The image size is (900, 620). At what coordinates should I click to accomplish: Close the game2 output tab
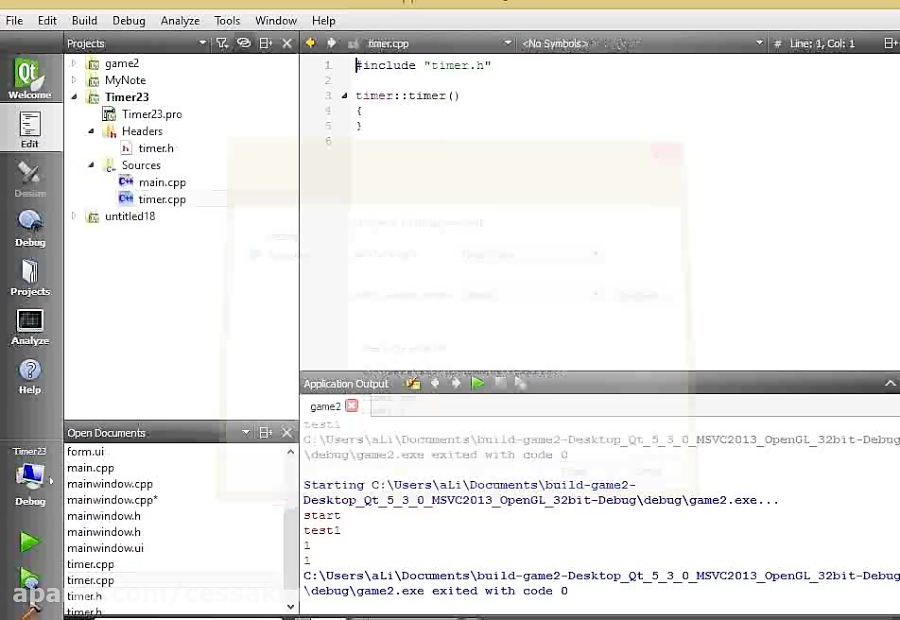coord(351,406)
